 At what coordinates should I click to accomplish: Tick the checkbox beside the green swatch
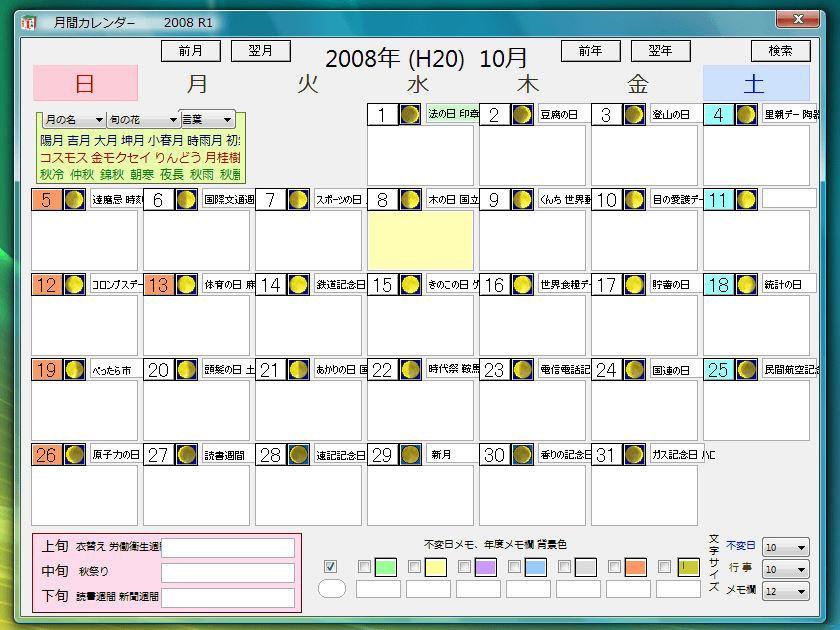364,566
